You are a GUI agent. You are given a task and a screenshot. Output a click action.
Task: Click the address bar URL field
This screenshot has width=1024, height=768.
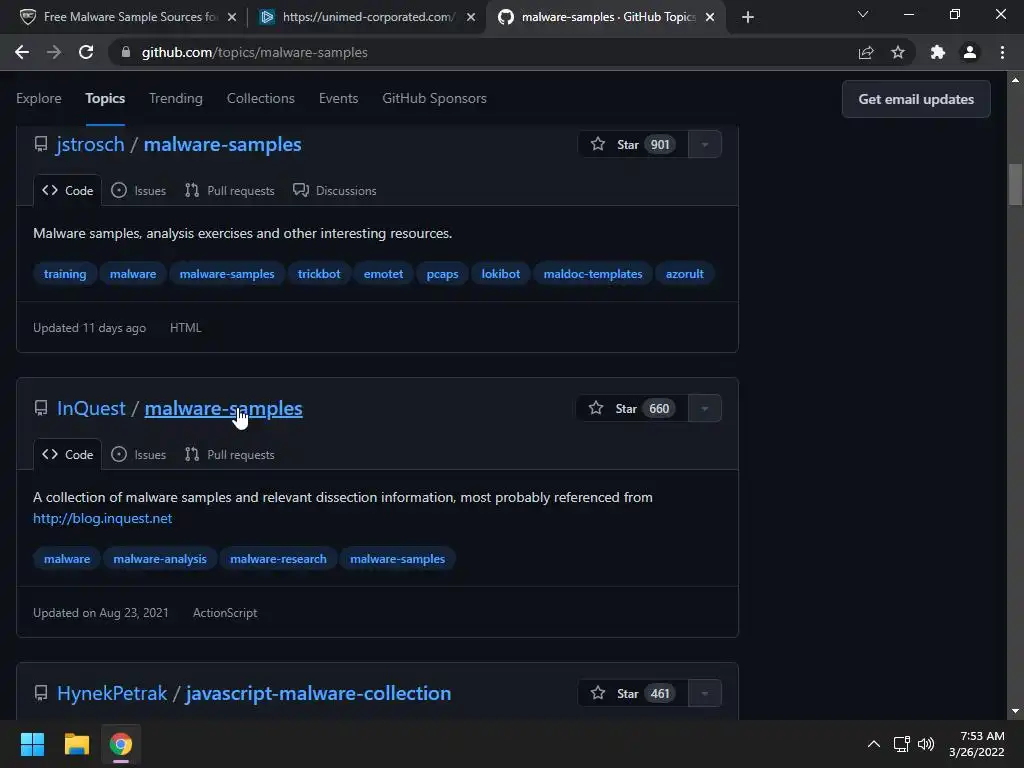[483, 52]
